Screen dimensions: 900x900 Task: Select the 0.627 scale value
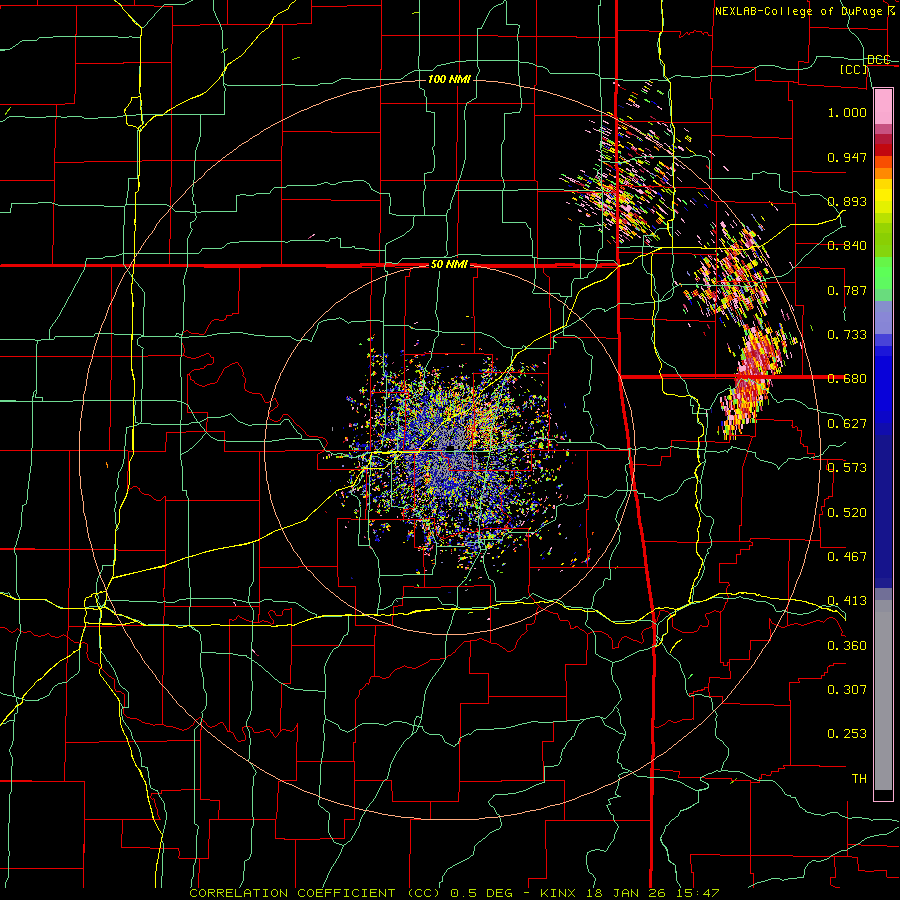[x=847, y=424]
